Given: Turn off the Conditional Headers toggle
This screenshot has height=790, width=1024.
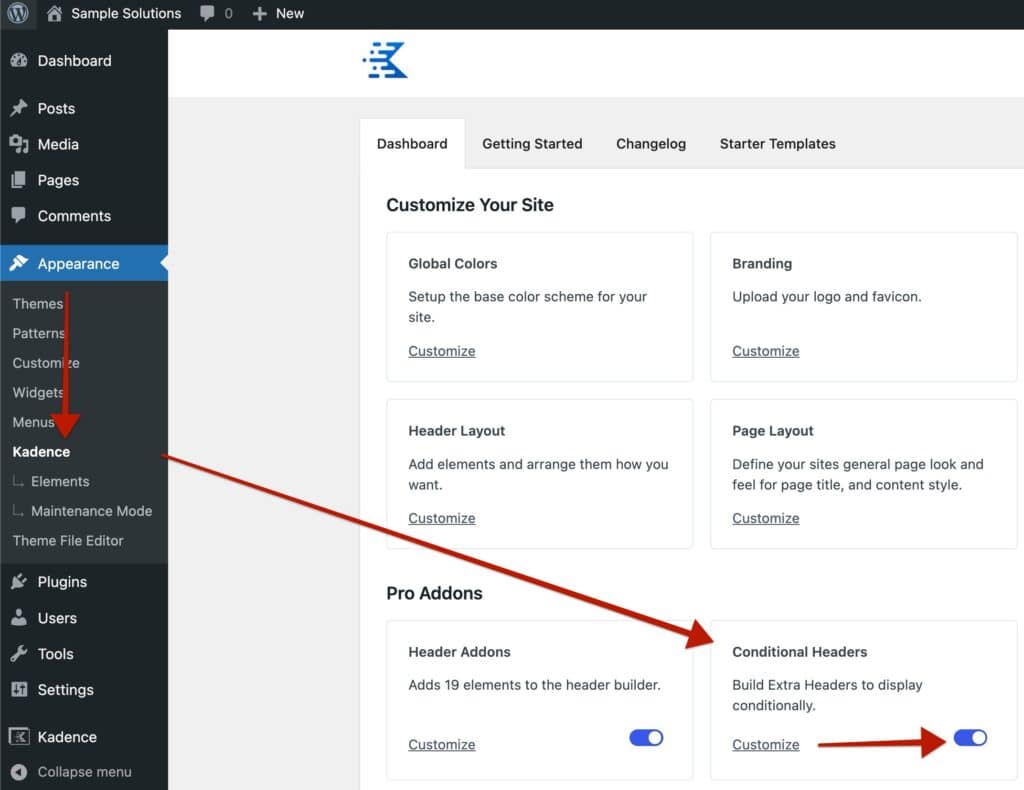Looking at the screenshot, I should click(970, 738).
